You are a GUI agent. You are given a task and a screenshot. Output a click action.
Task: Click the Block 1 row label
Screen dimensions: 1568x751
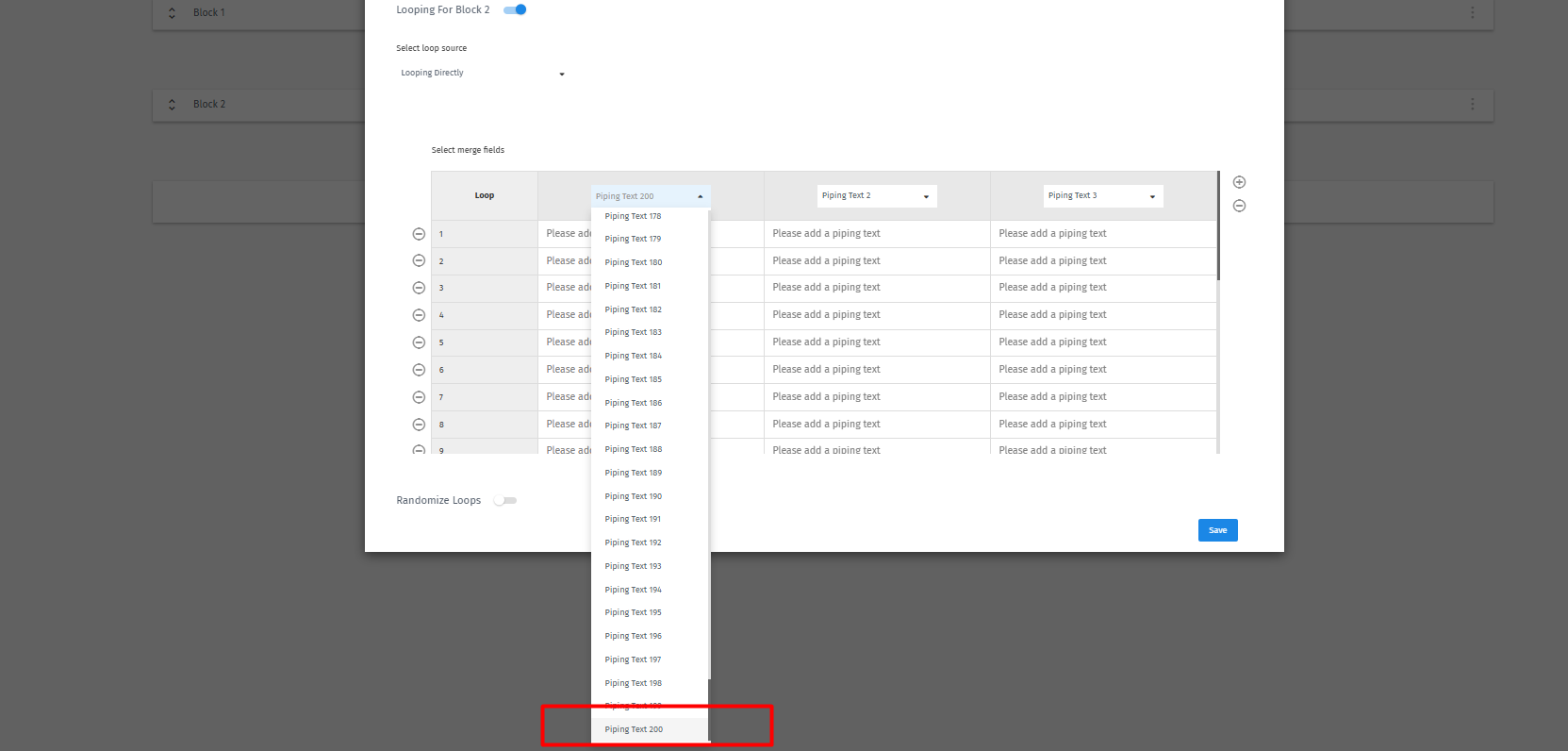[209, 13]
